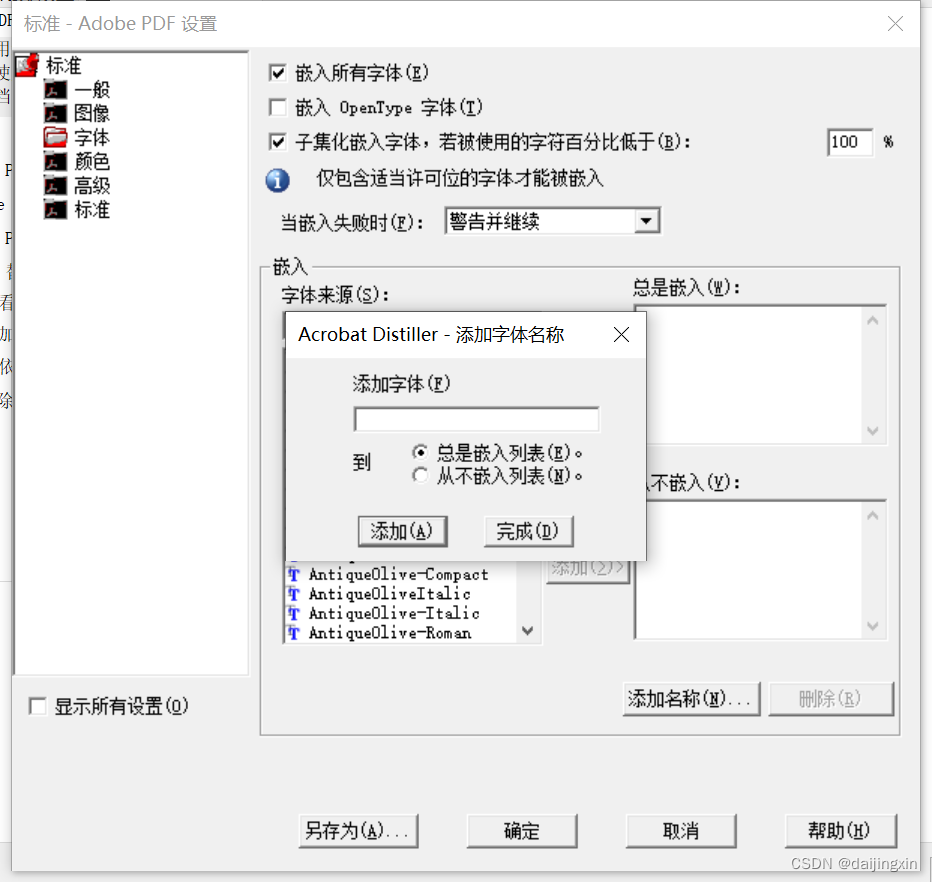This screenshot has height=882, width=932.
Task: Enable 嵌入 OpenType 字体 checkbox
Action: pos(278,108)
